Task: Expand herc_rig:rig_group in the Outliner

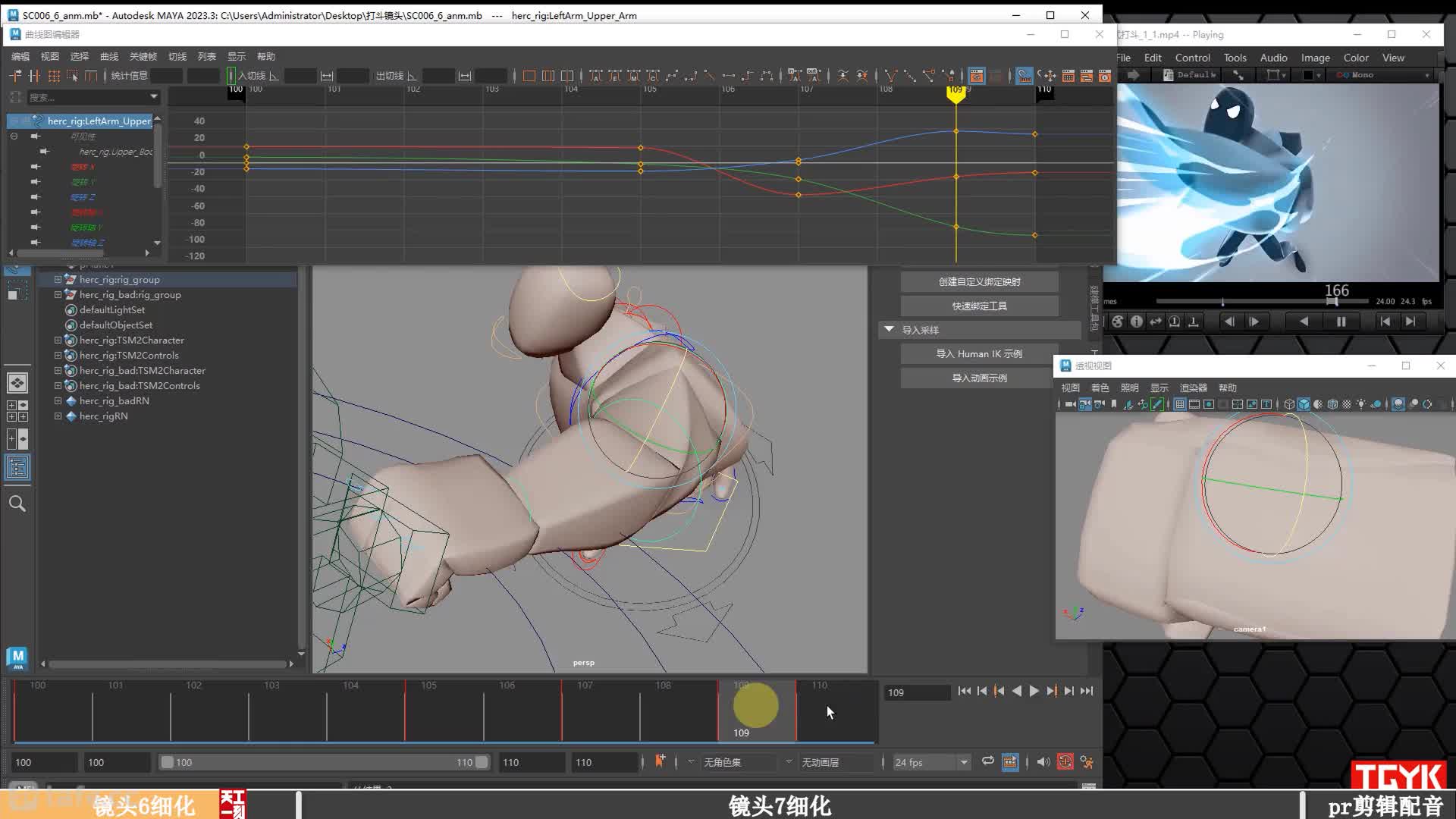Action: [58, 280]
